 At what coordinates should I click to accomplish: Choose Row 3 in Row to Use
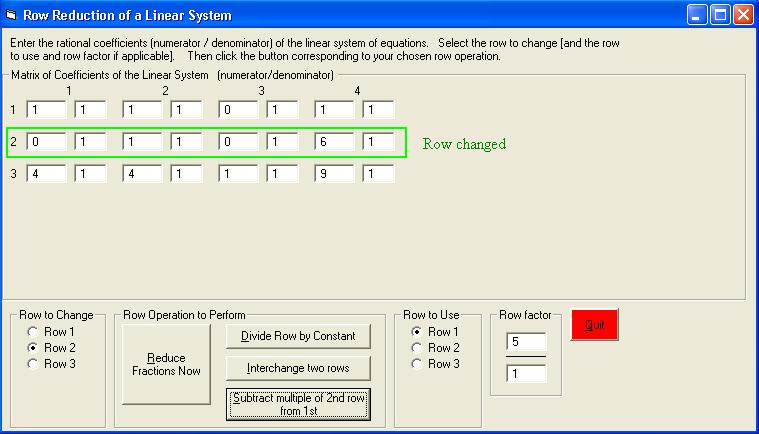435,364
